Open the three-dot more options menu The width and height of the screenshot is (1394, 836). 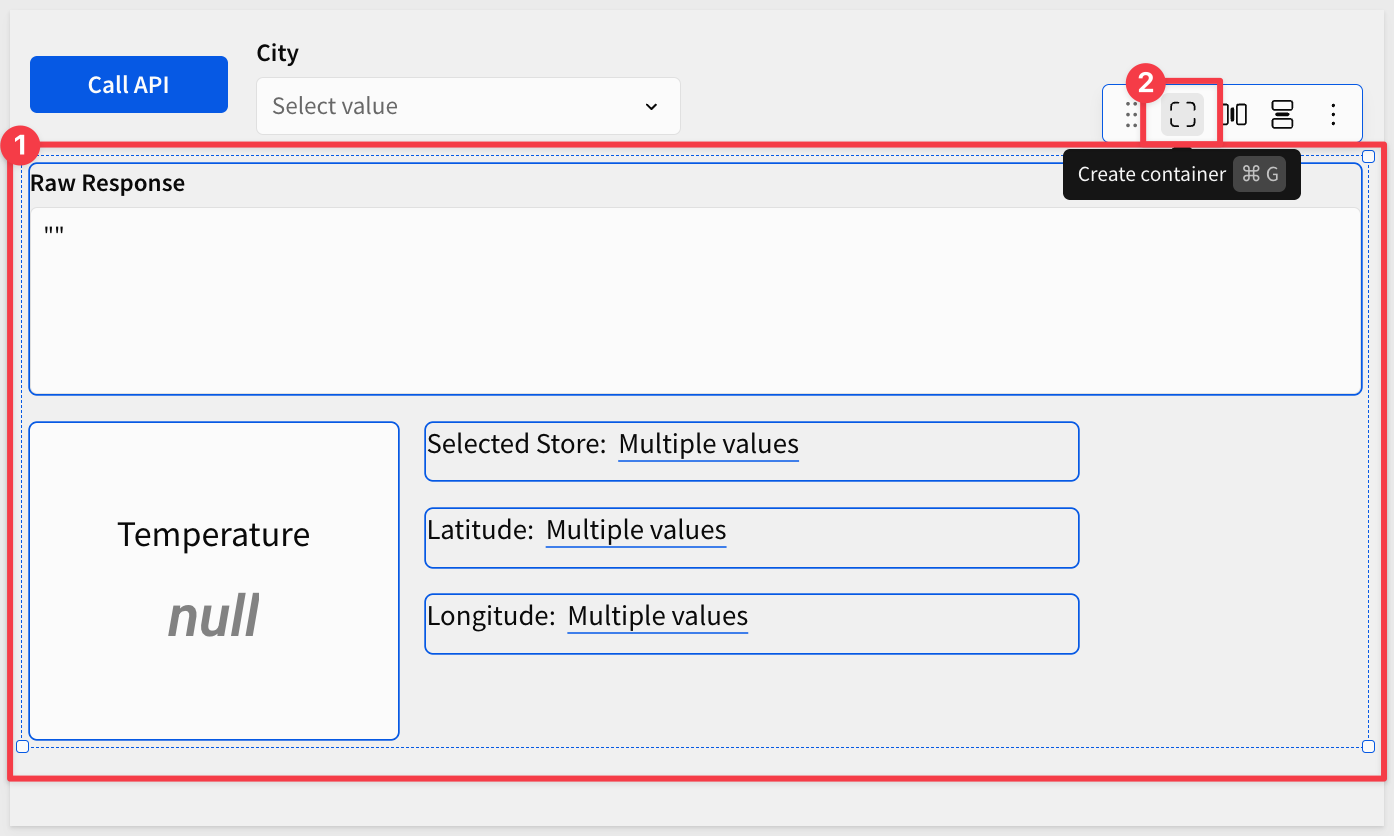pos(1332,114)
